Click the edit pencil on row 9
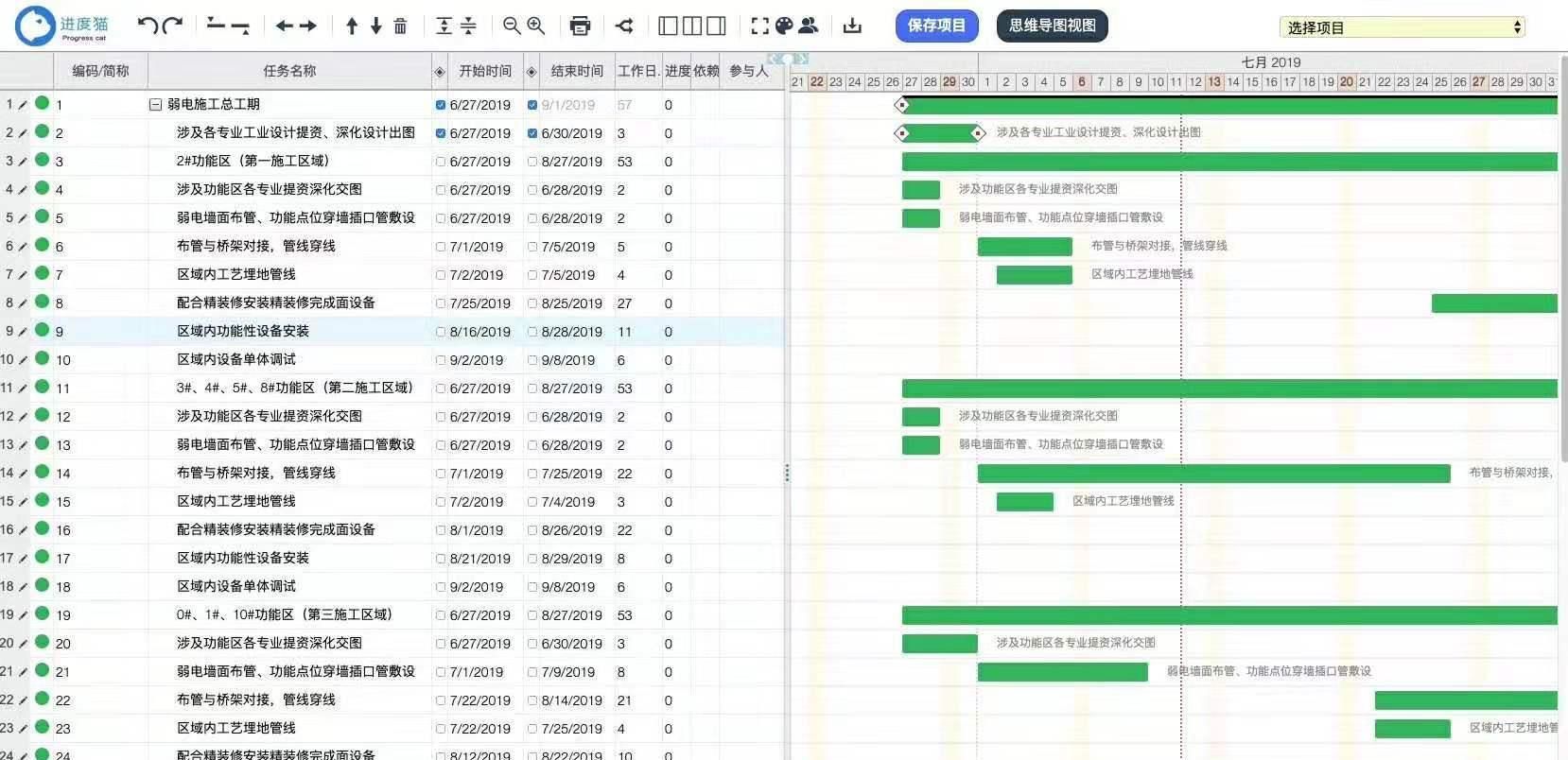Screen dimensions: 1568x760 [x=23, y=332]
